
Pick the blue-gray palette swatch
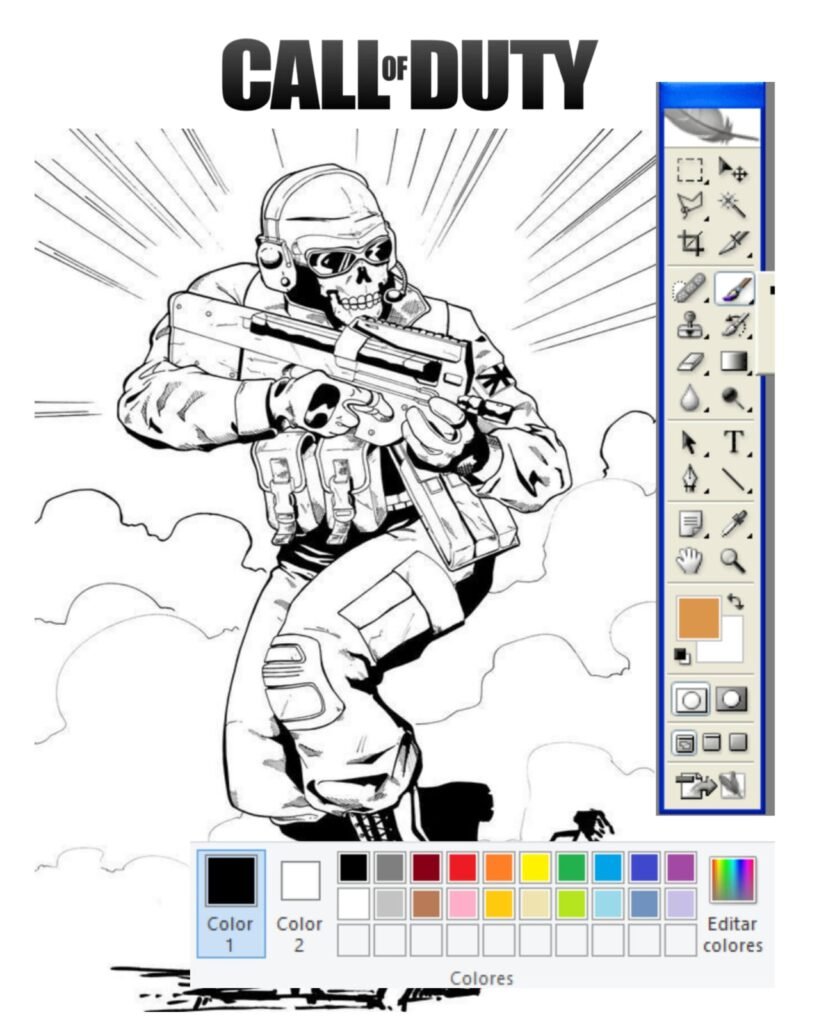click(x=644, y=904)
